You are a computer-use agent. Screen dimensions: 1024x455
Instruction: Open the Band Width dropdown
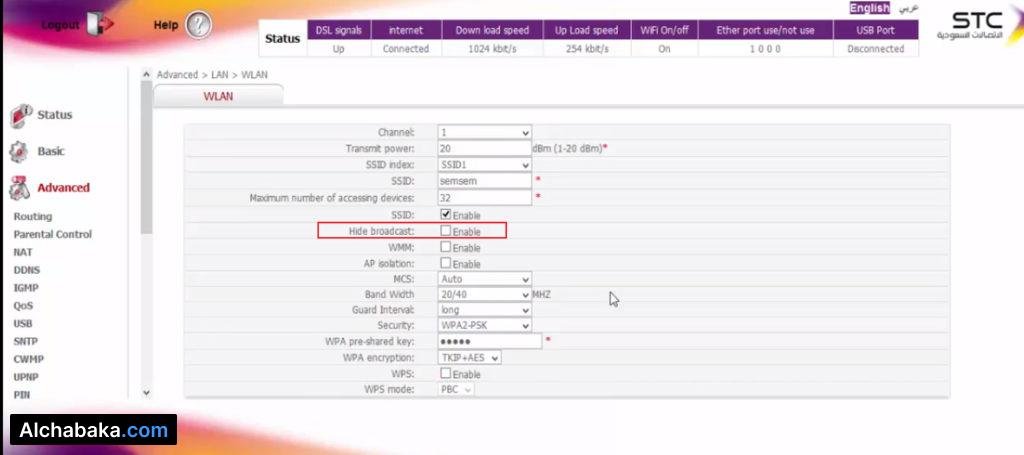tap(485, 295)
